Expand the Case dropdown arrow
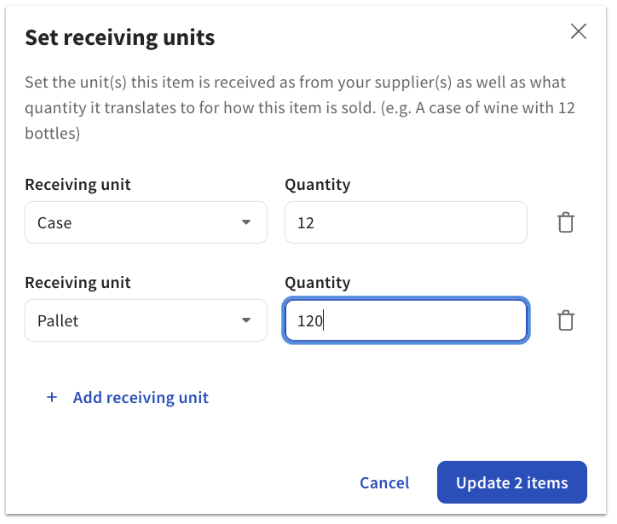This screenshot has width=617, height=524. point(246,223)
